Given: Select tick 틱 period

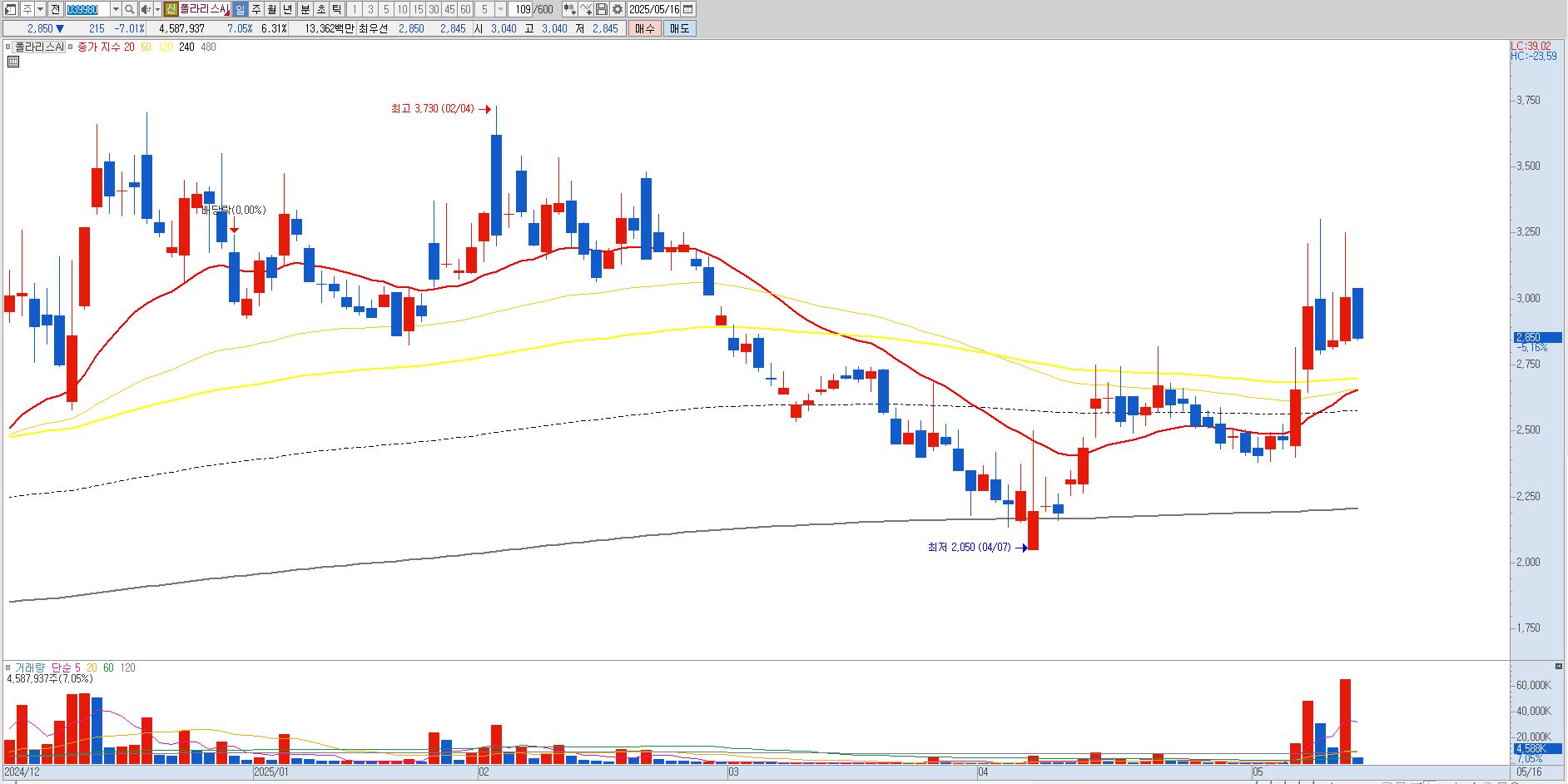Looking at the screenshot, I should click(x=336, y=9).
